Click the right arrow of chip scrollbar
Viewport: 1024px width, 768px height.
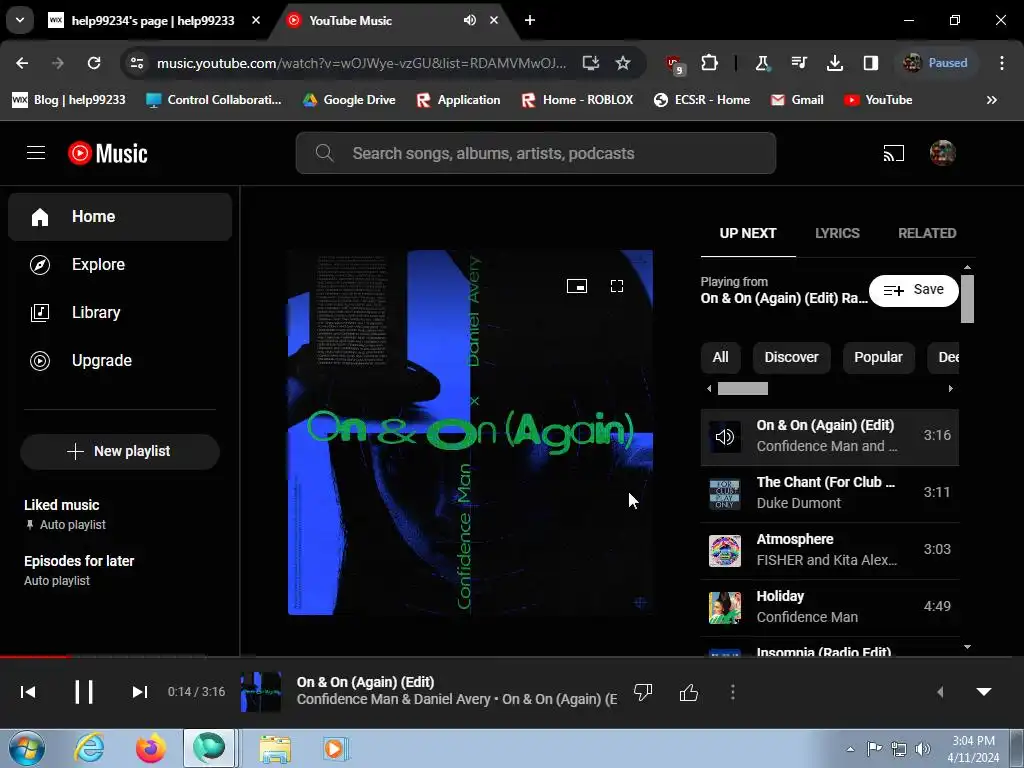click(950, 389)
